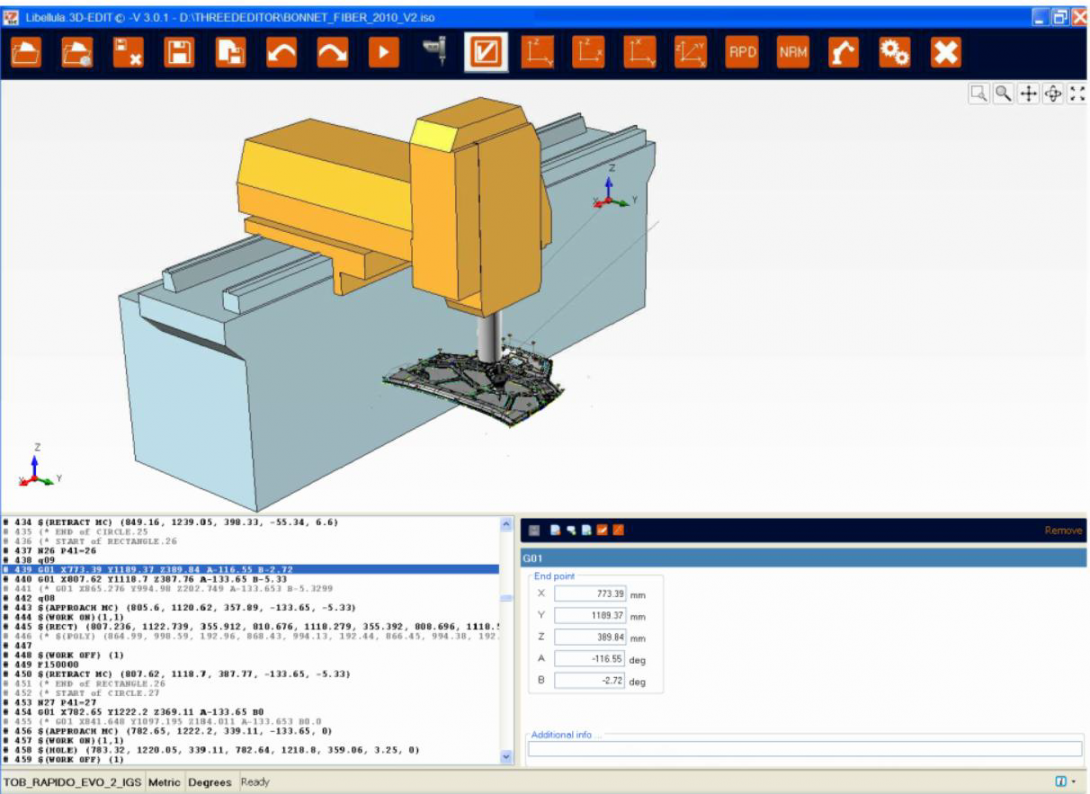Image resolution: width=1090 pixels, height=794 pixels.
Task: Toggle the highlighted diagonal-slash toolbar button
Action: pyautogui.click(x=486, y=52)
